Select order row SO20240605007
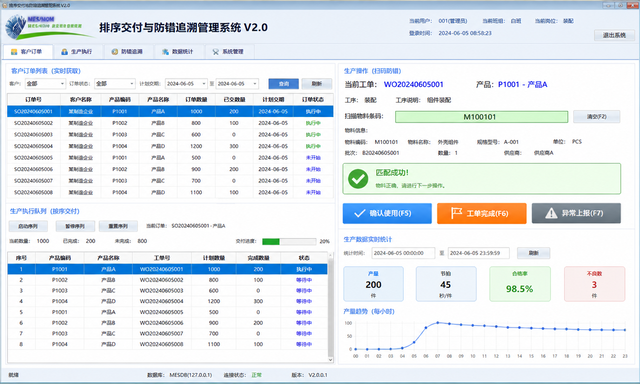 point(170,181)
